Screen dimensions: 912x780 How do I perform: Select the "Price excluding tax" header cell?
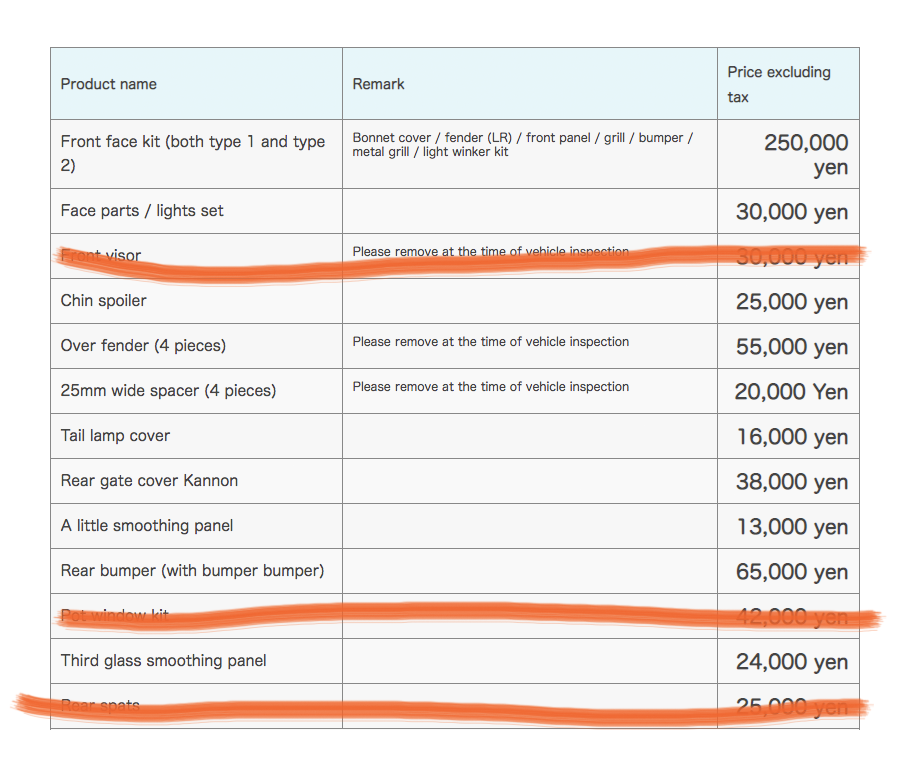click(x=778, y=84)
